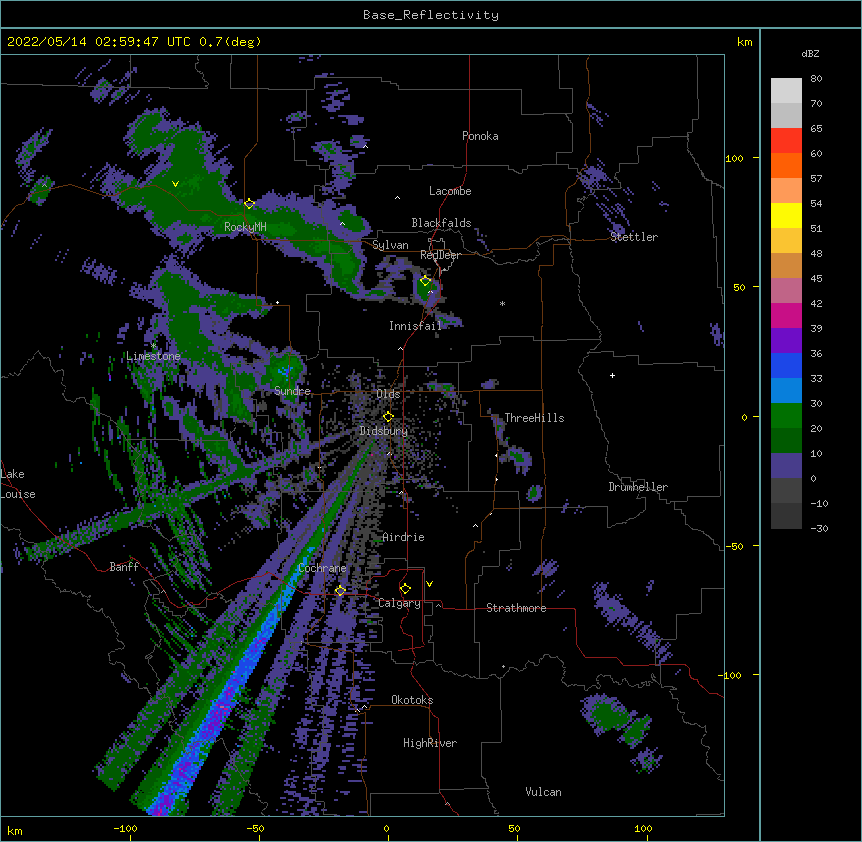This screenshot has height=842, width=862.
Task: Click the Calgary city label
Action: tap(399, 603)
